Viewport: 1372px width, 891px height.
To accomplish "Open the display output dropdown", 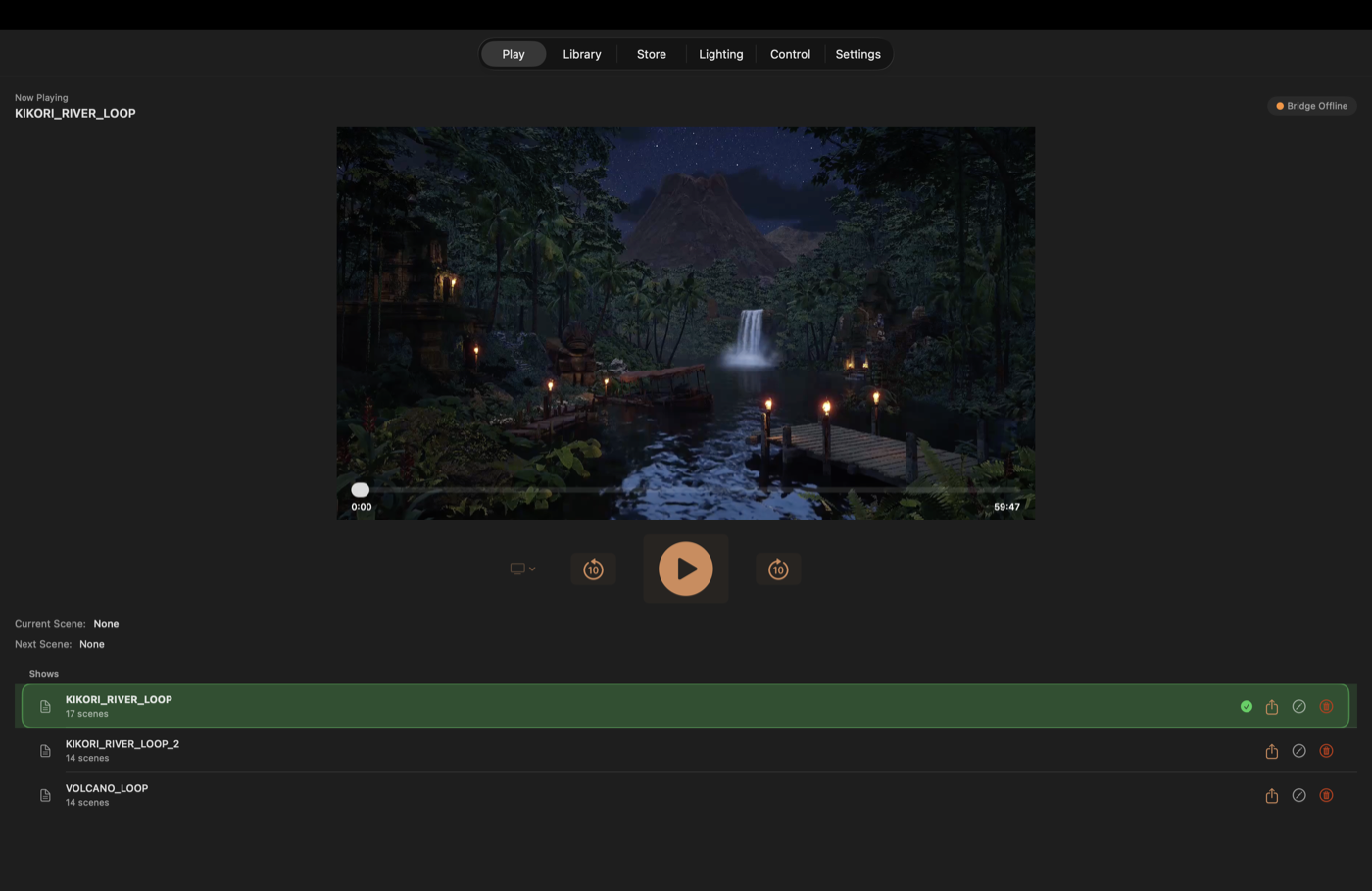I will click(522, 569).
